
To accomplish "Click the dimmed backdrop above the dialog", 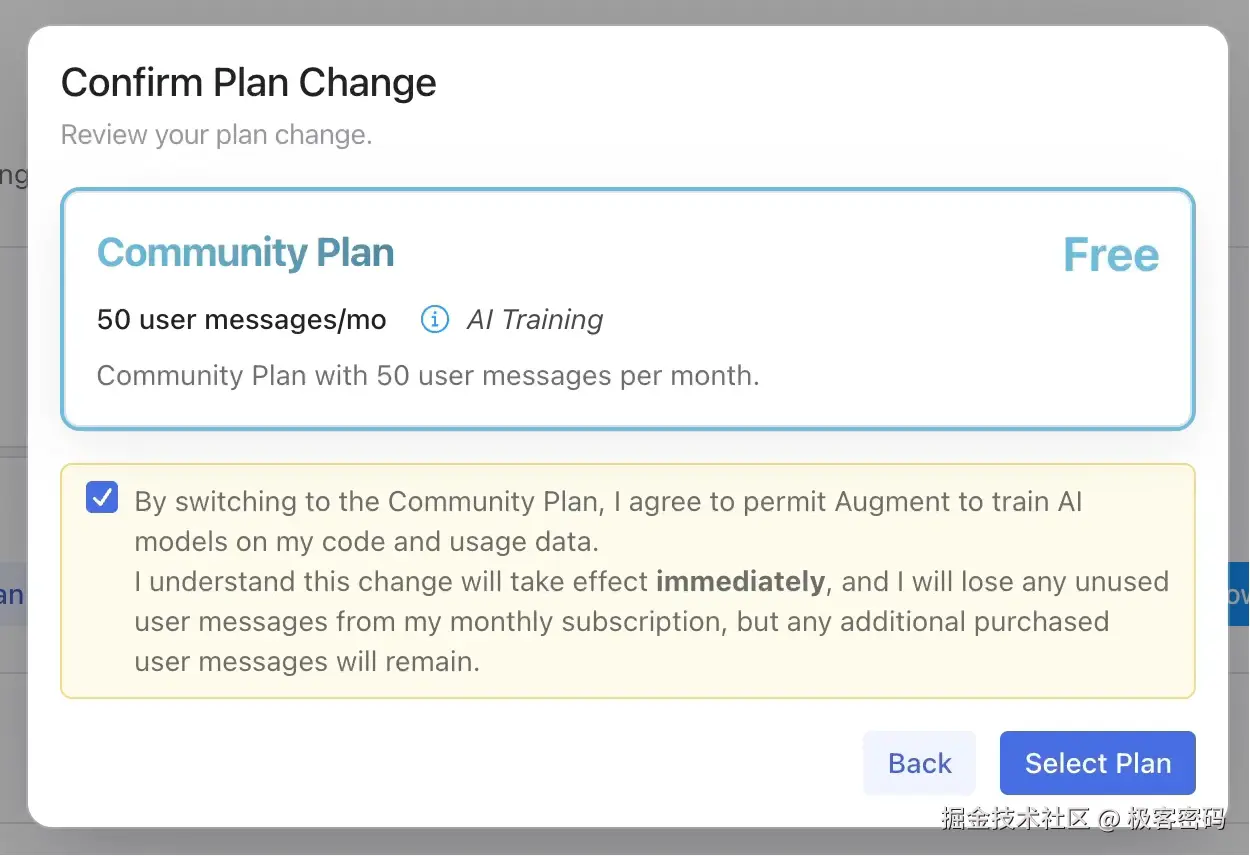I will (625, 11).
